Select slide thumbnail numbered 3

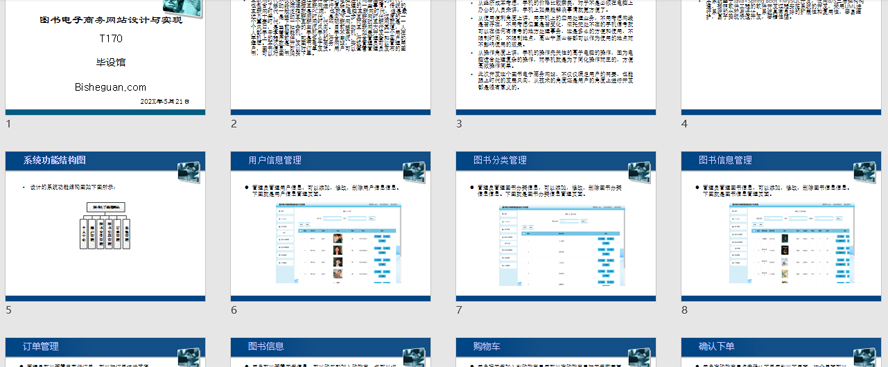tap(556, 57)
